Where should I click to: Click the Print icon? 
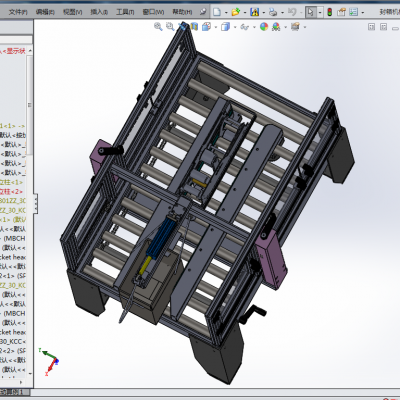coord(273,12)
